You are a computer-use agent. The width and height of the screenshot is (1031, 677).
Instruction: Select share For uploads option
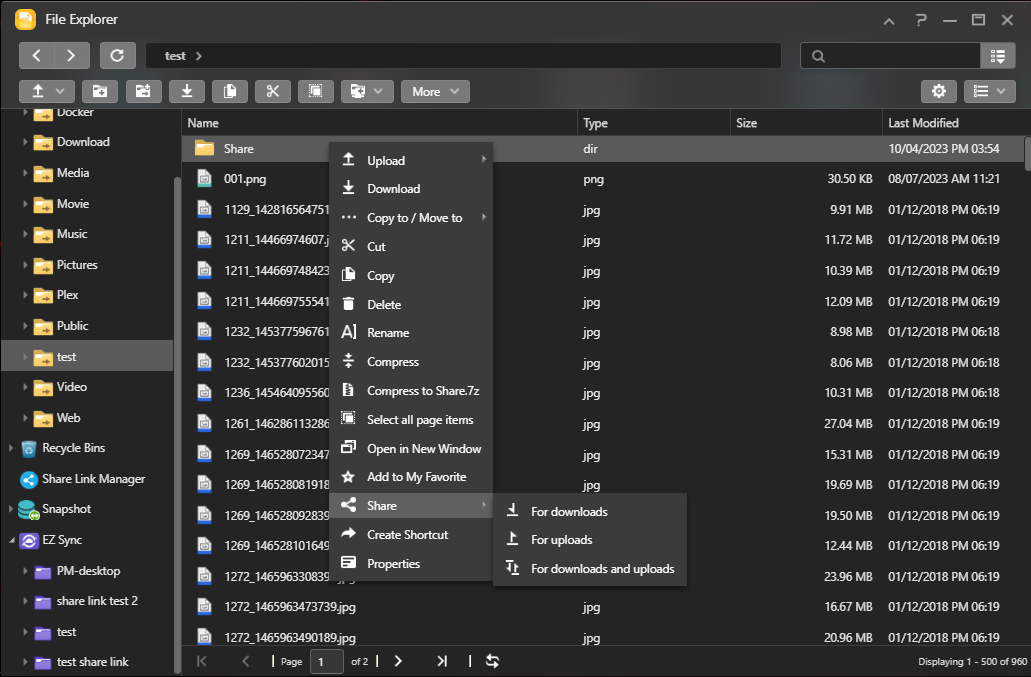(x=590, y=540)
